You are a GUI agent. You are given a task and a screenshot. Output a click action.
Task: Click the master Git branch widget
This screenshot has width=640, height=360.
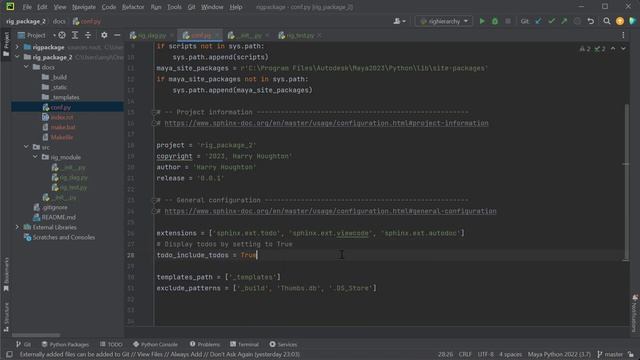tap(610, 354)
